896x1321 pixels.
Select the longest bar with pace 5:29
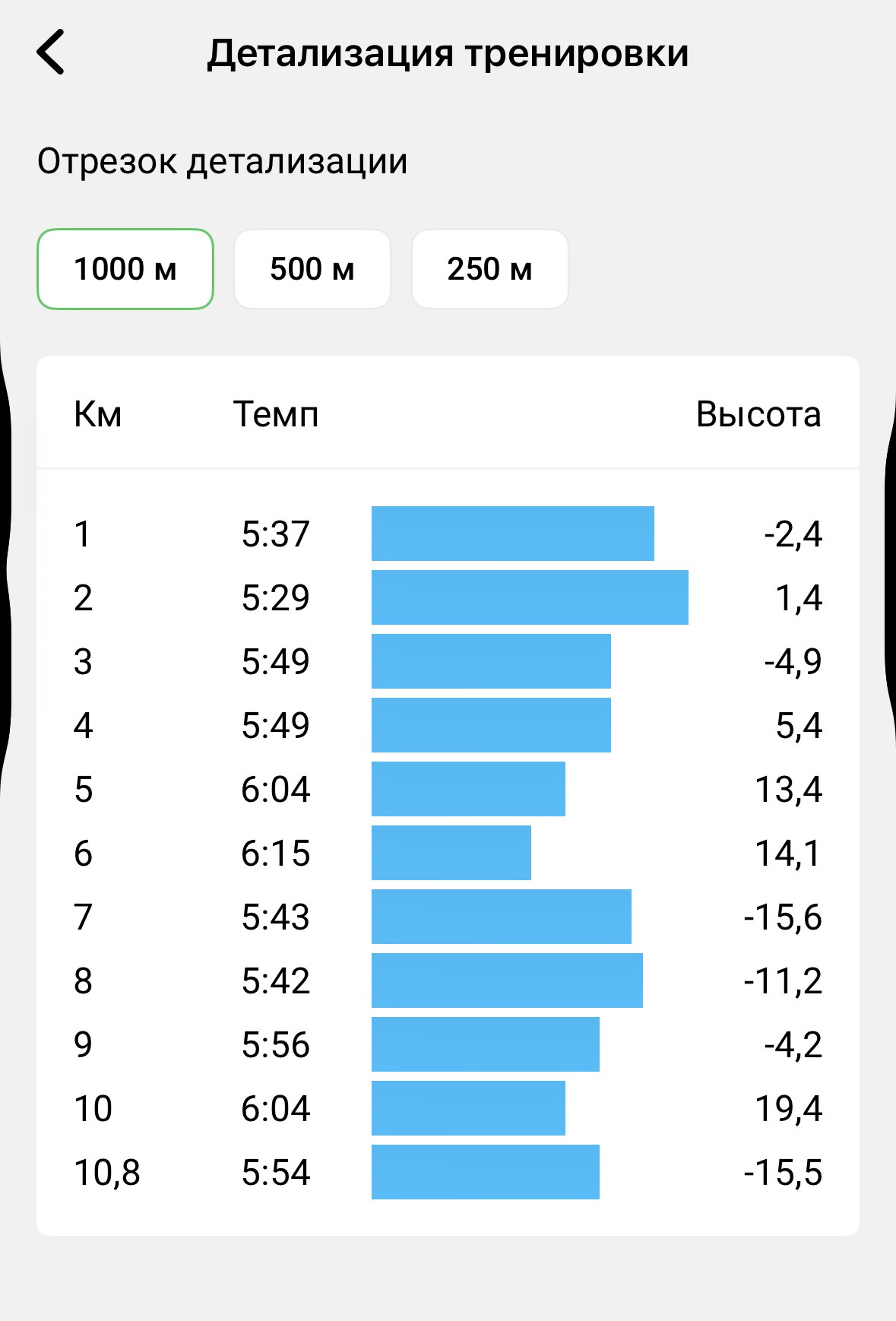[530, 597]
